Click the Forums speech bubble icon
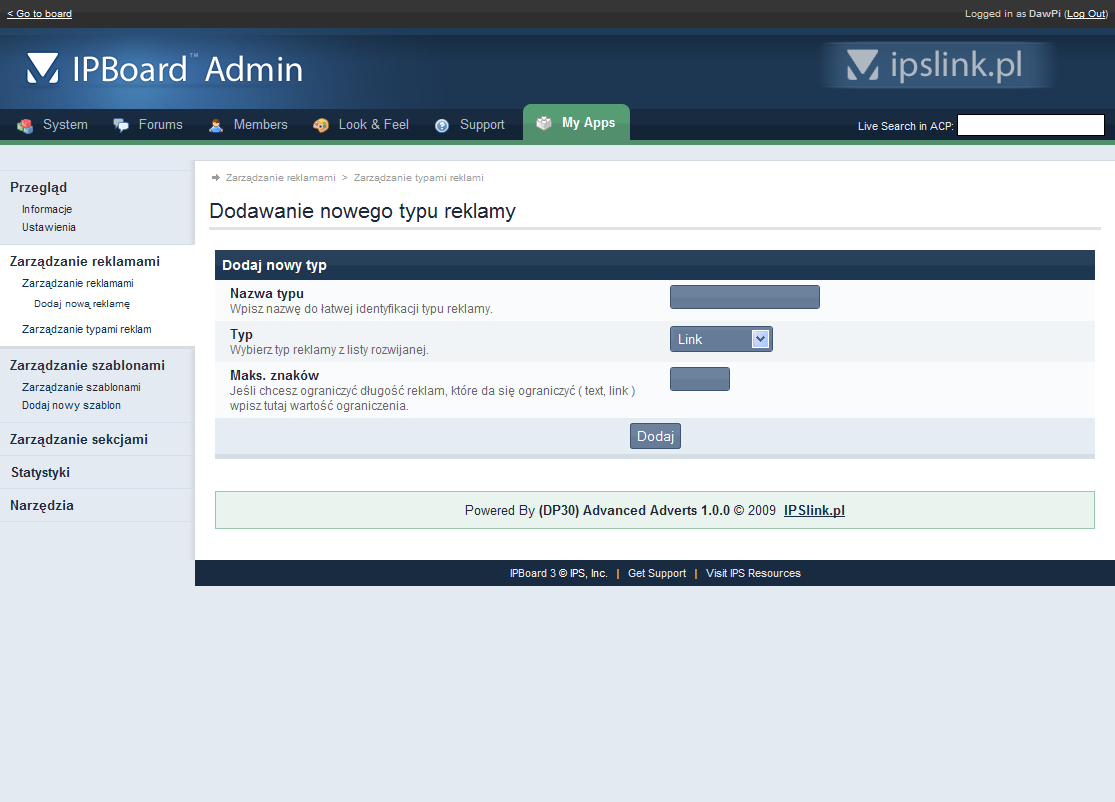1115x802 pixels. point(121,126)
